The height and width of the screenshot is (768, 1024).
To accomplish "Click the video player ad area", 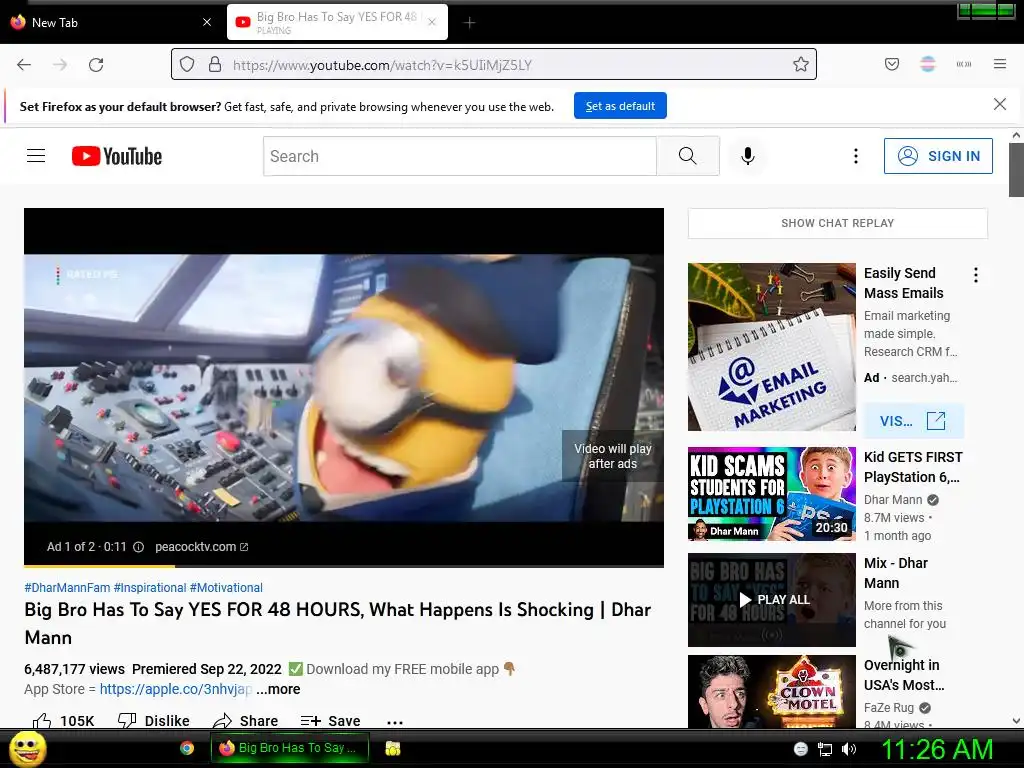I will click(x=344, y=387).
